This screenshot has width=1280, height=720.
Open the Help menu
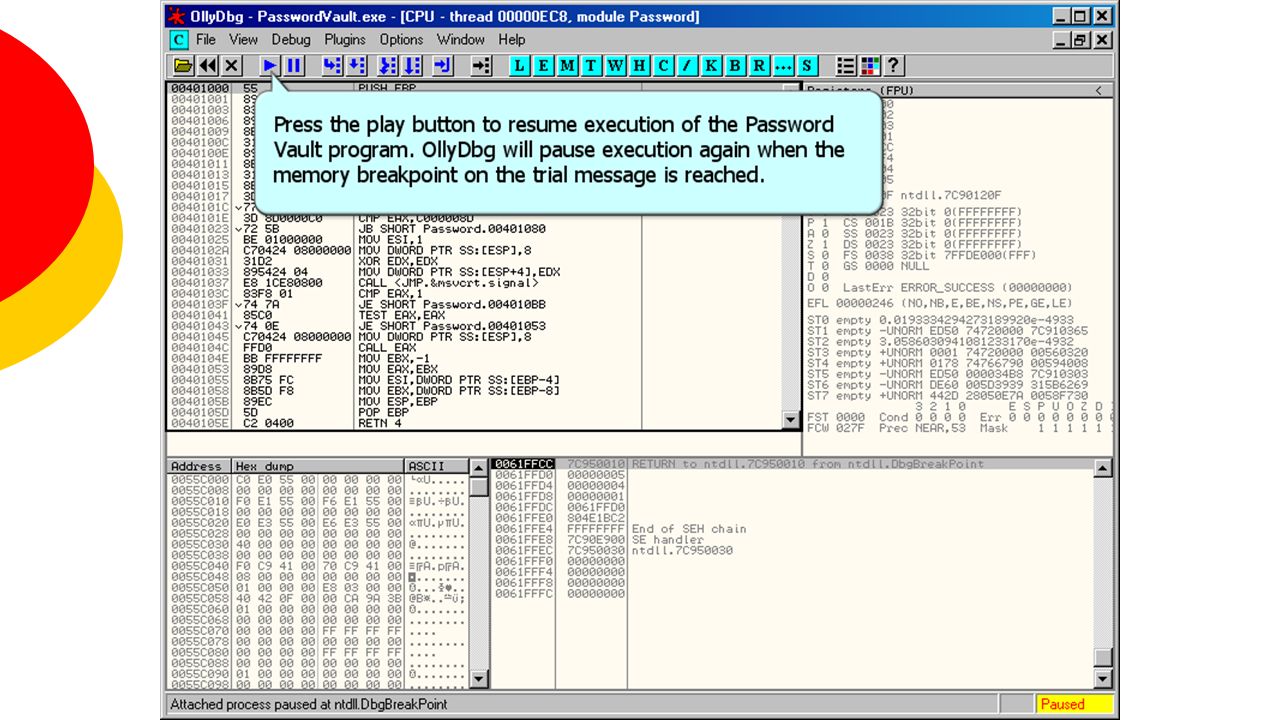tap(512, 40)
